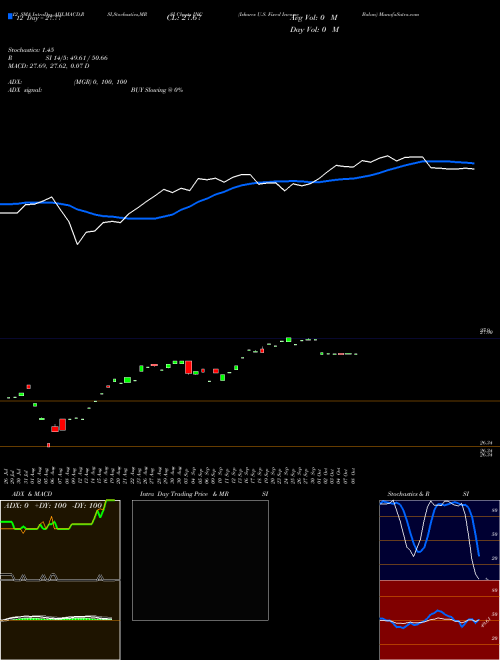Click the 'ADX signal:' label
This screenshot has height=660, width=500.
(24, 90)
